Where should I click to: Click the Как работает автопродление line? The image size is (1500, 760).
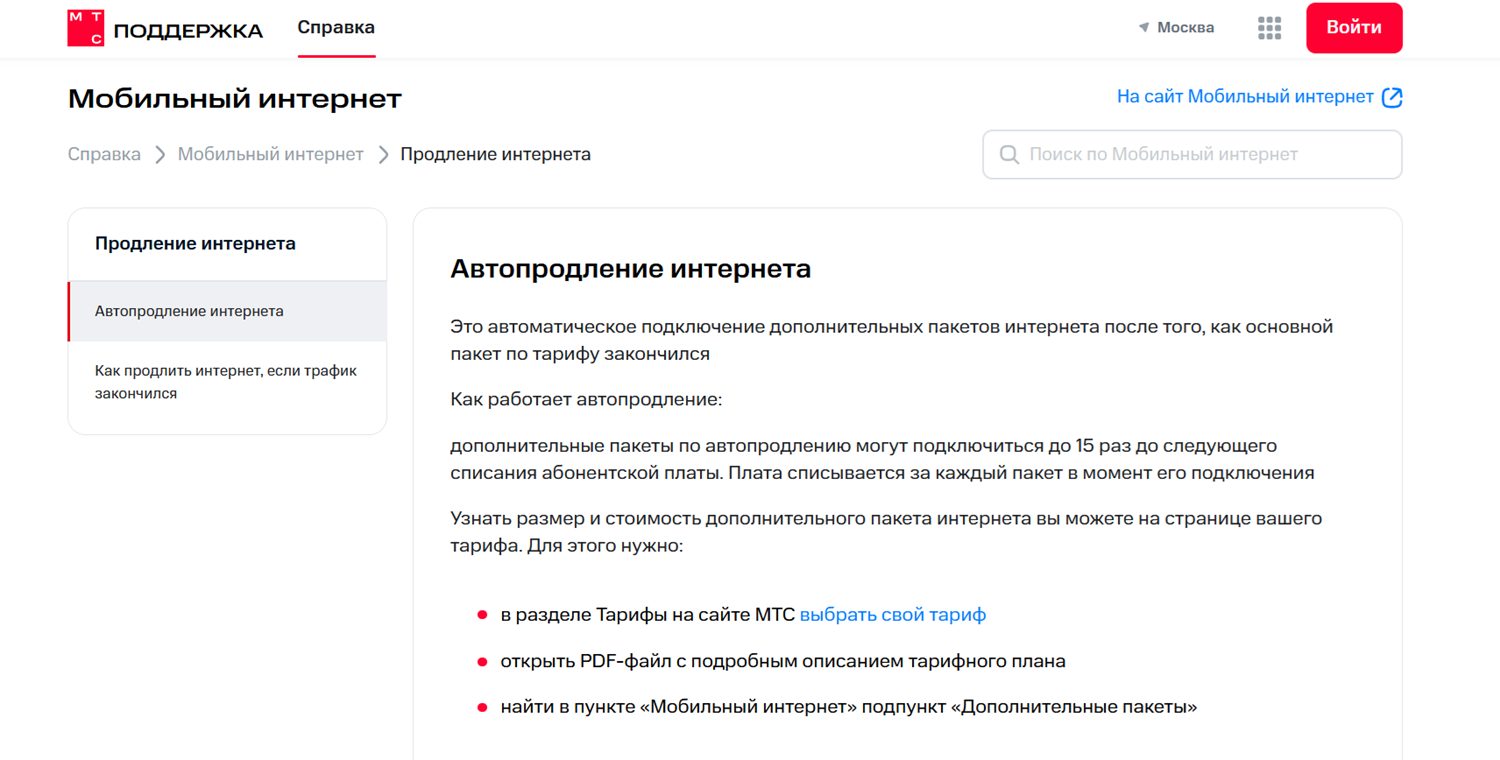click(x=586, y=400)
